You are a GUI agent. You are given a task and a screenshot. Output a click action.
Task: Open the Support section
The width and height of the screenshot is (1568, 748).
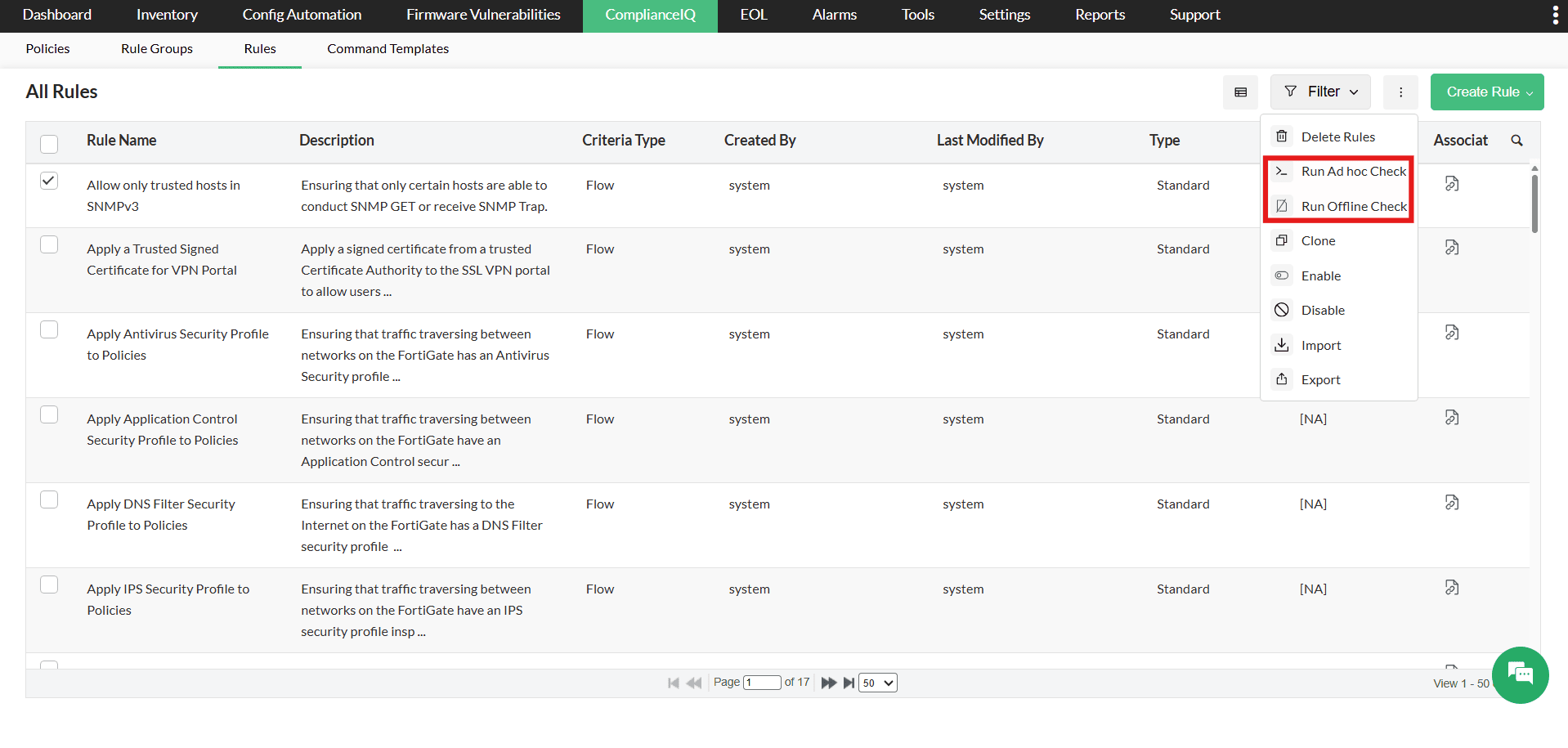coord(1194,15)
